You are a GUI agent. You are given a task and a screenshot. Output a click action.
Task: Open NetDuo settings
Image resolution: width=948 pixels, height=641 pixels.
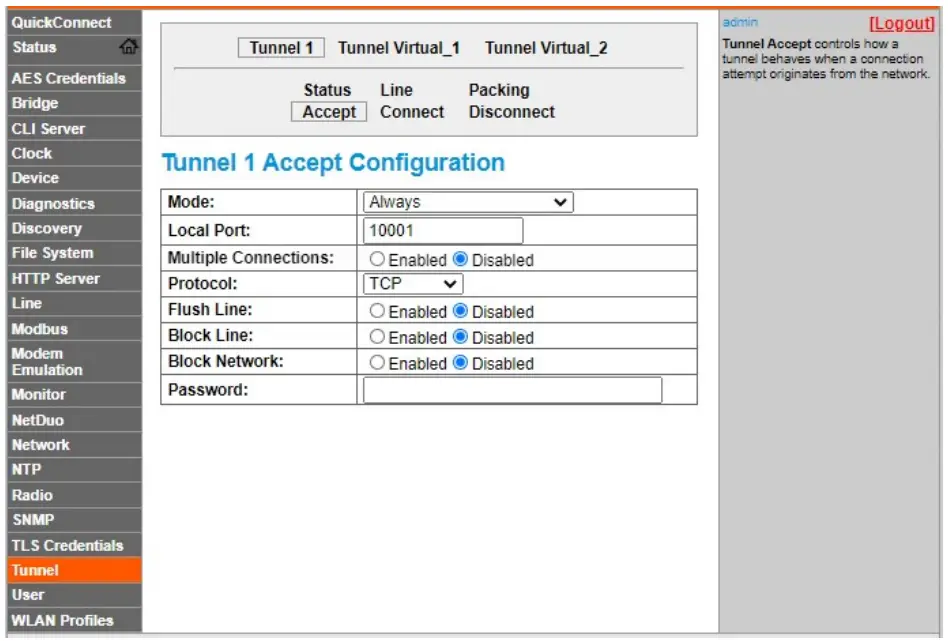pos(74,420)
